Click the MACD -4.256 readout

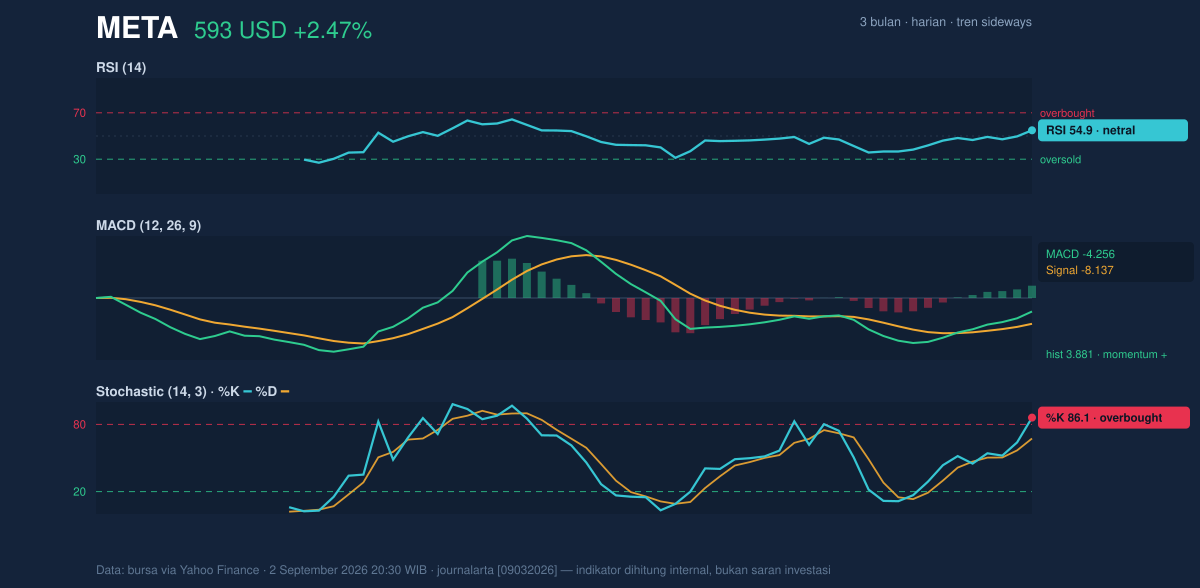click(1080, 254)
